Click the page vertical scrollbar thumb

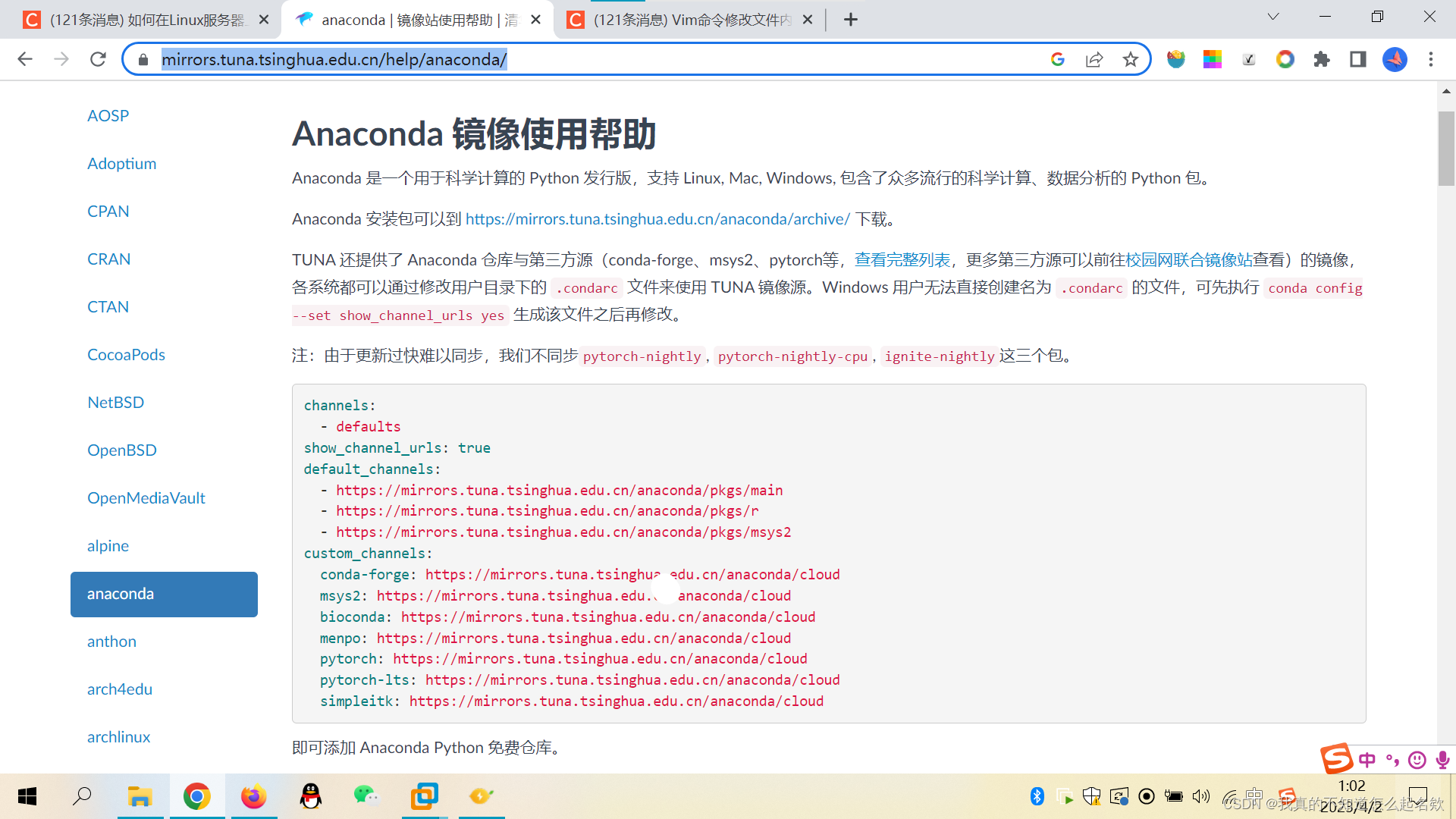1446,148
